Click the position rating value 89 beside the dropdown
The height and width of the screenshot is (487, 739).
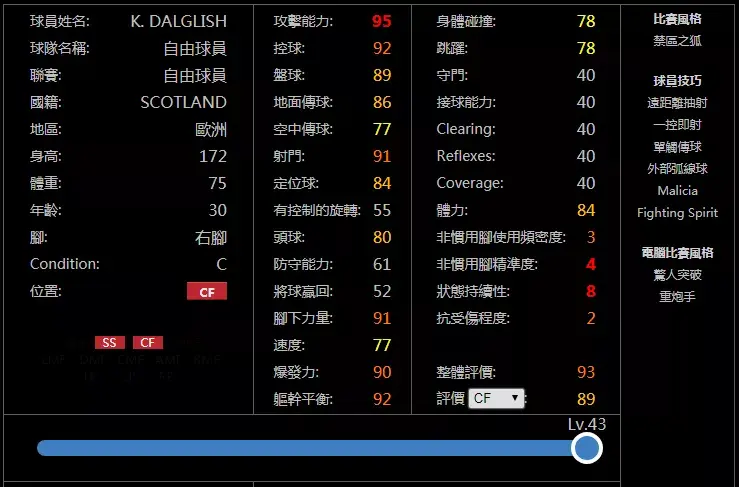tap(586, 399)
